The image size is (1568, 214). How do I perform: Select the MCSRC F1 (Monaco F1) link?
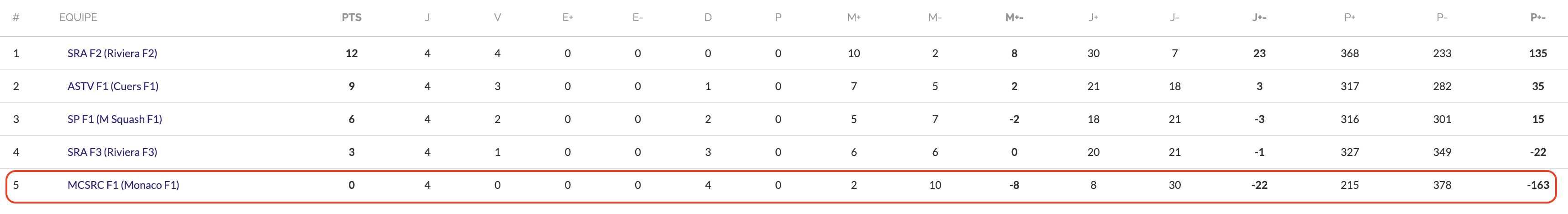[123, 185]
